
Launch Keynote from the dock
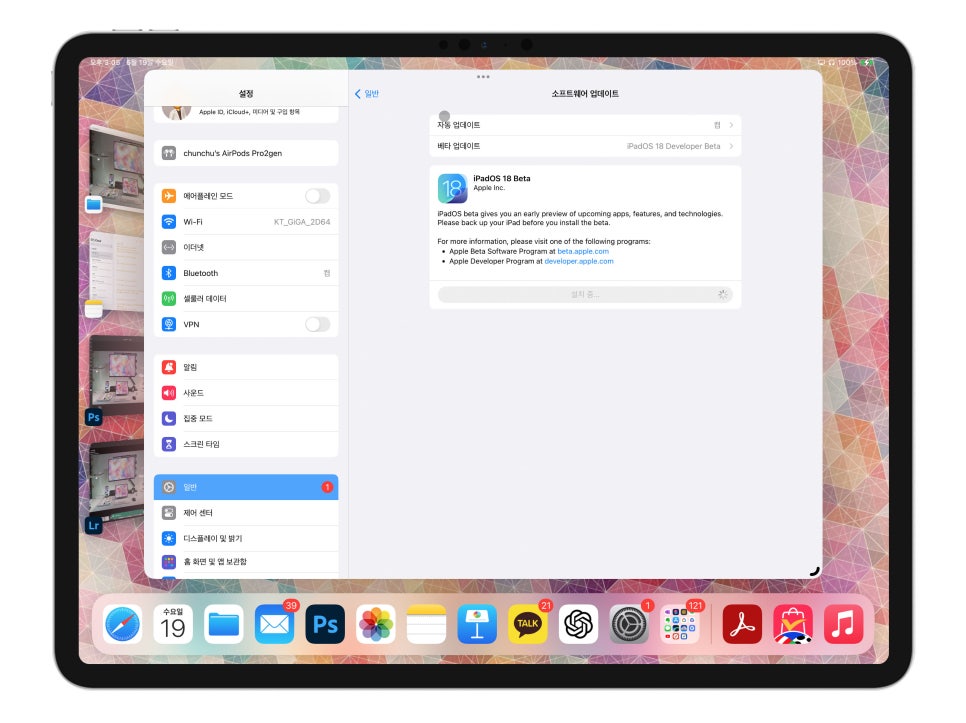pyautogui.click(x=477, y=624)
